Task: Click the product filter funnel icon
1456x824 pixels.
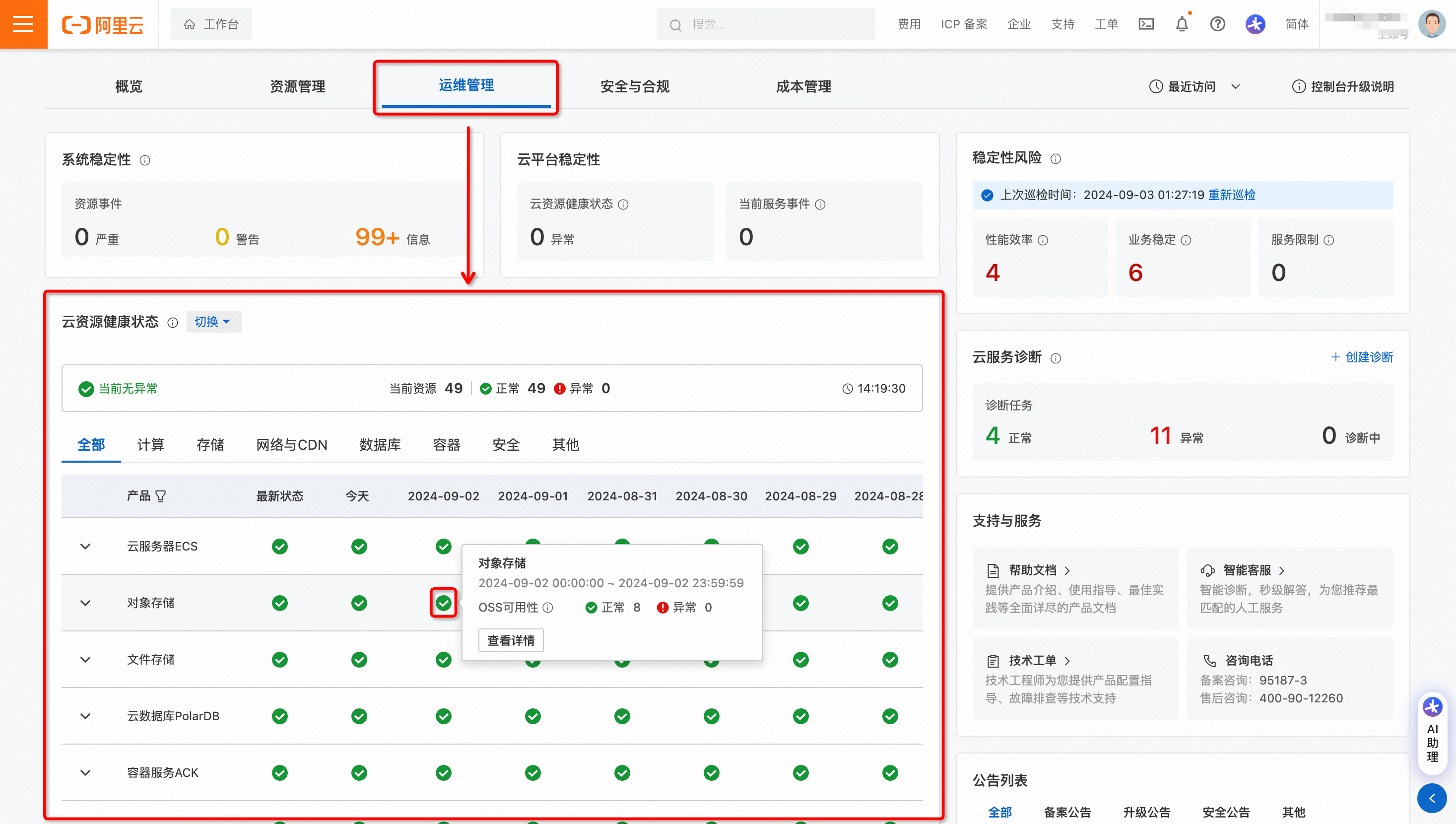Action: point(161,496)
